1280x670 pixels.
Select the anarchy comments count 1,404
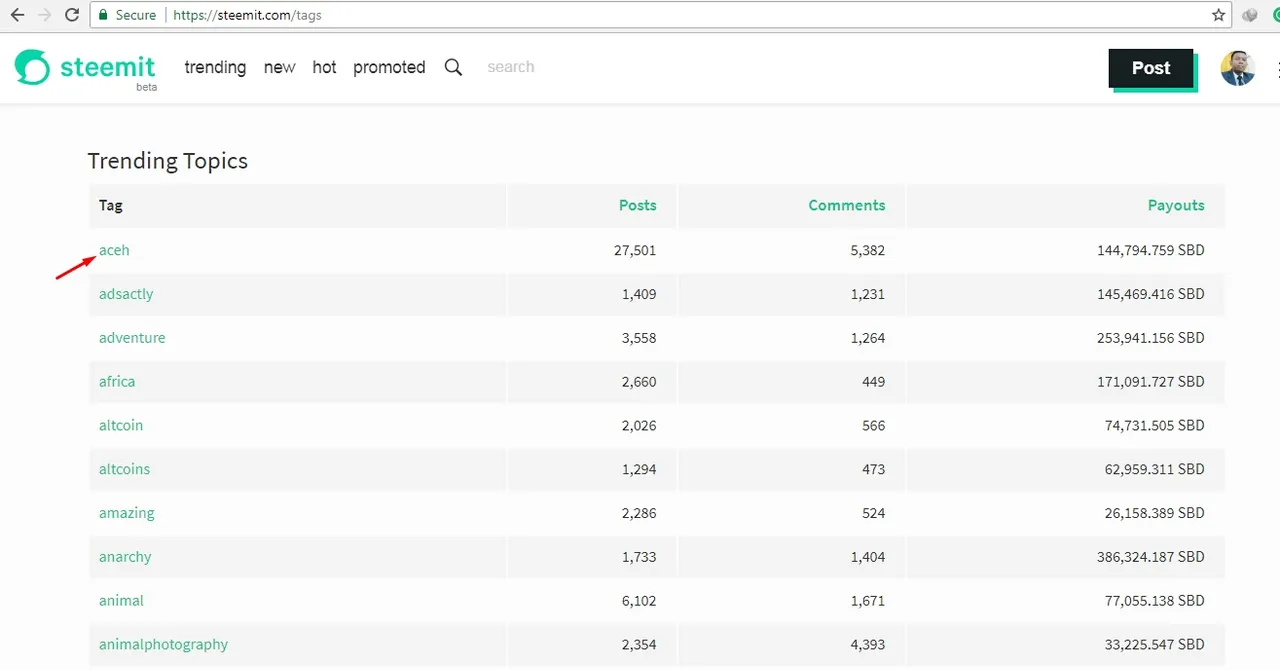pos(867,557)
